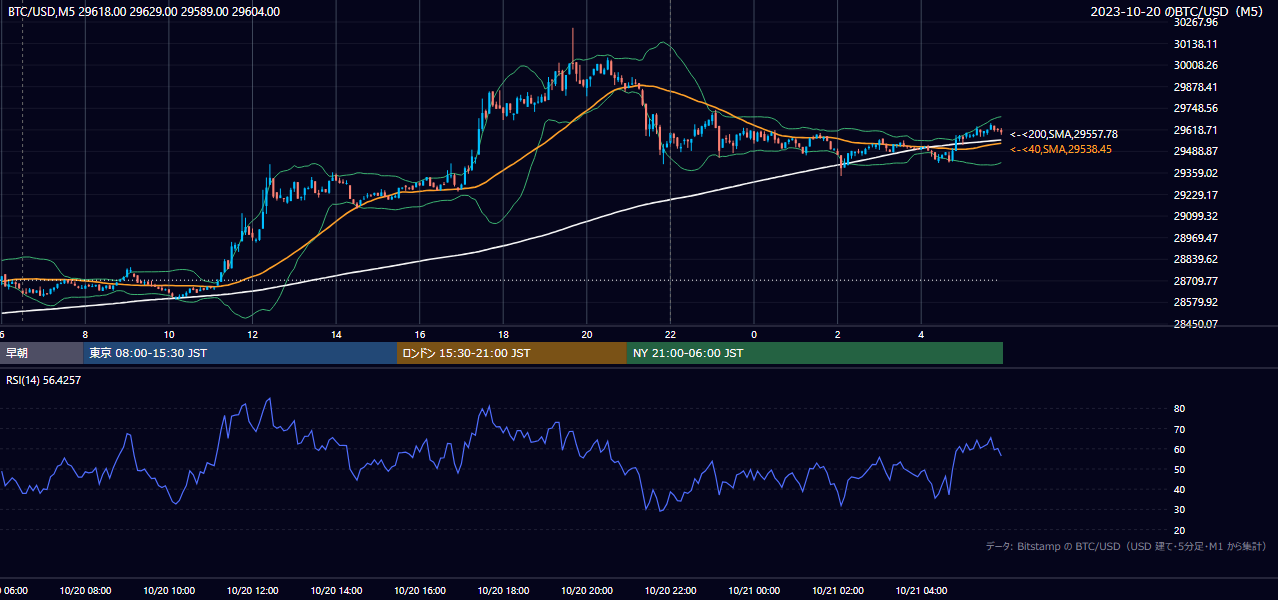1278x600 pixels.
Task: Click the RSI(14) 56.4257 indicator label
Action: (44, 380)
